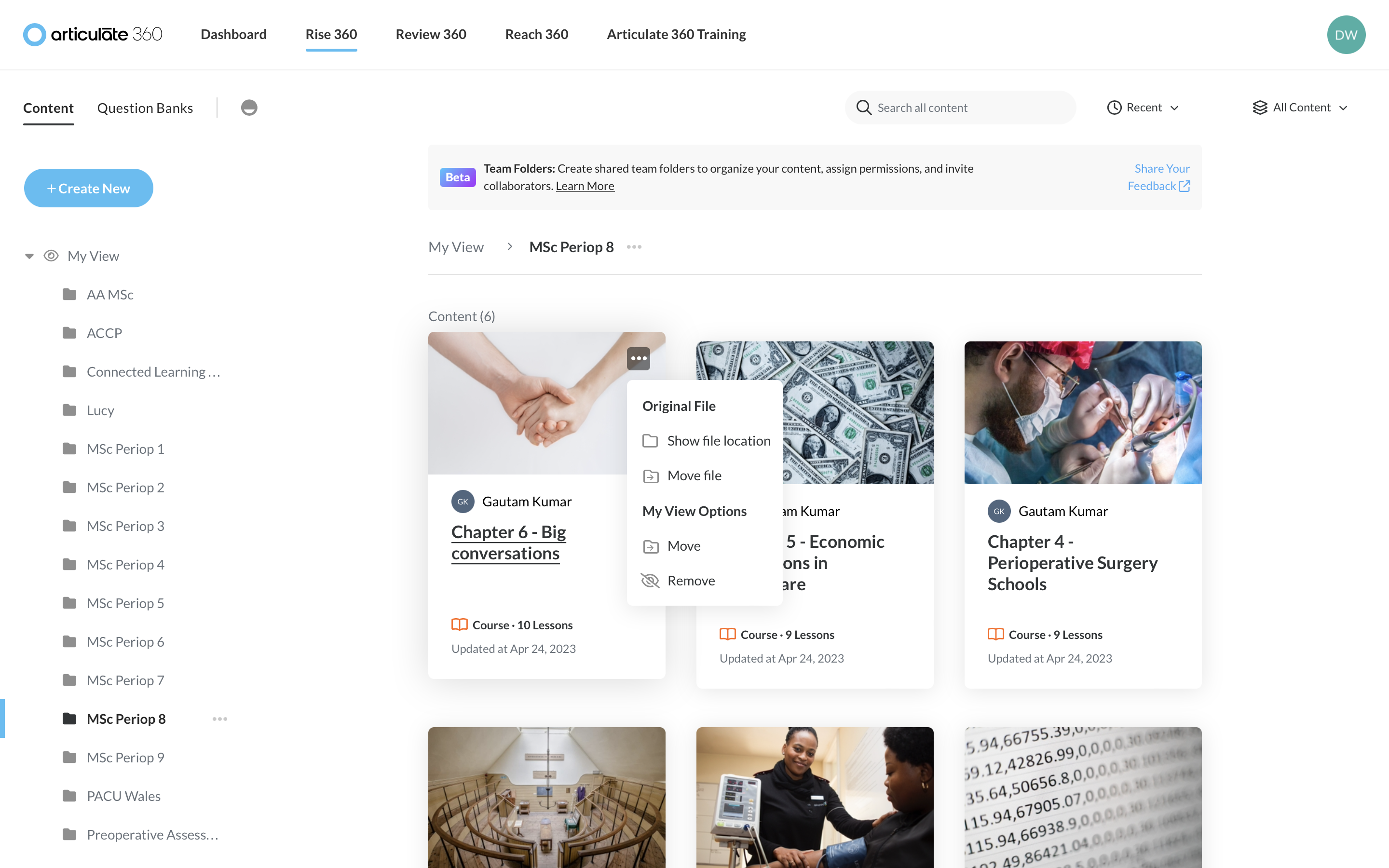Click the Search all content field
The height and width of the screenshot is (868, 1389).
tap(960, 108)
